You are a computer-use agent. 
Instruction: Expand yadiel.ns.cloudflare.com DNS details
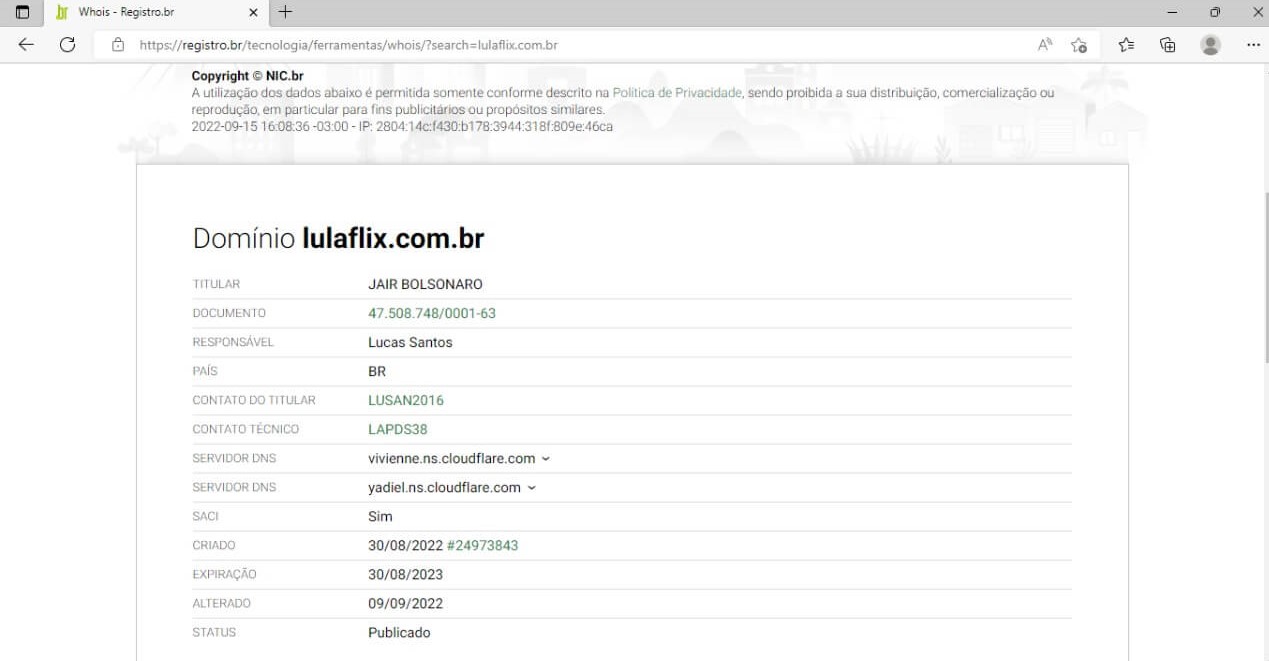coord(531,488)
